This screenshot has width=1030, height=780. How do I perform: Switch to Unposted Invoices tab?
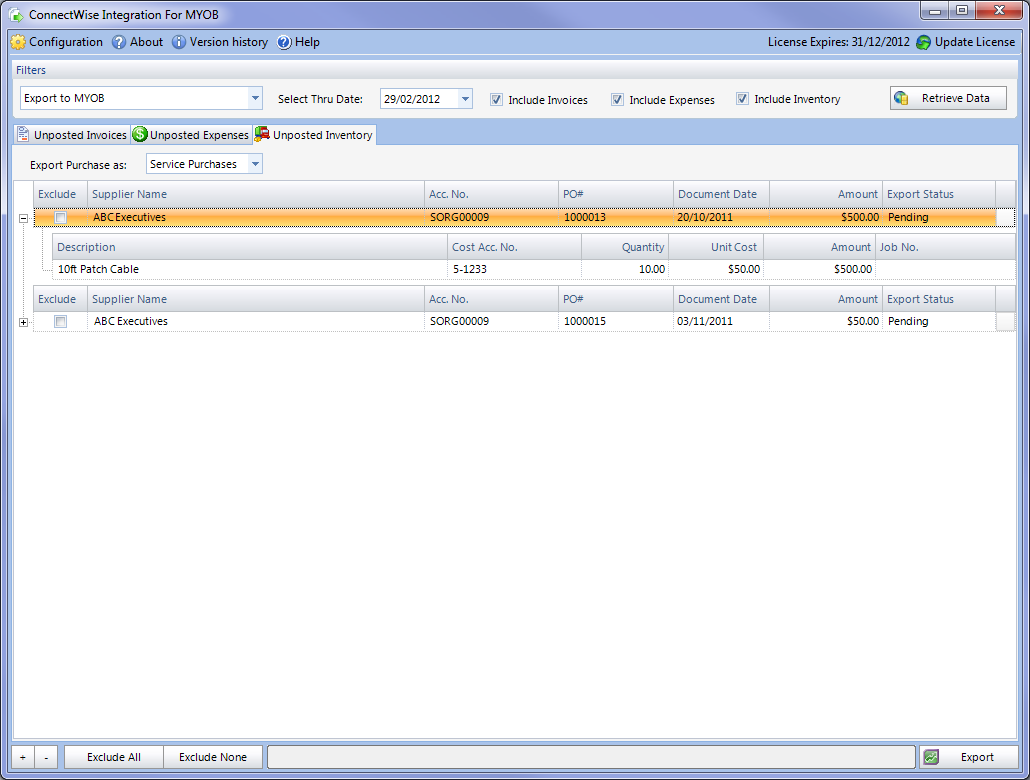[72, 134]
